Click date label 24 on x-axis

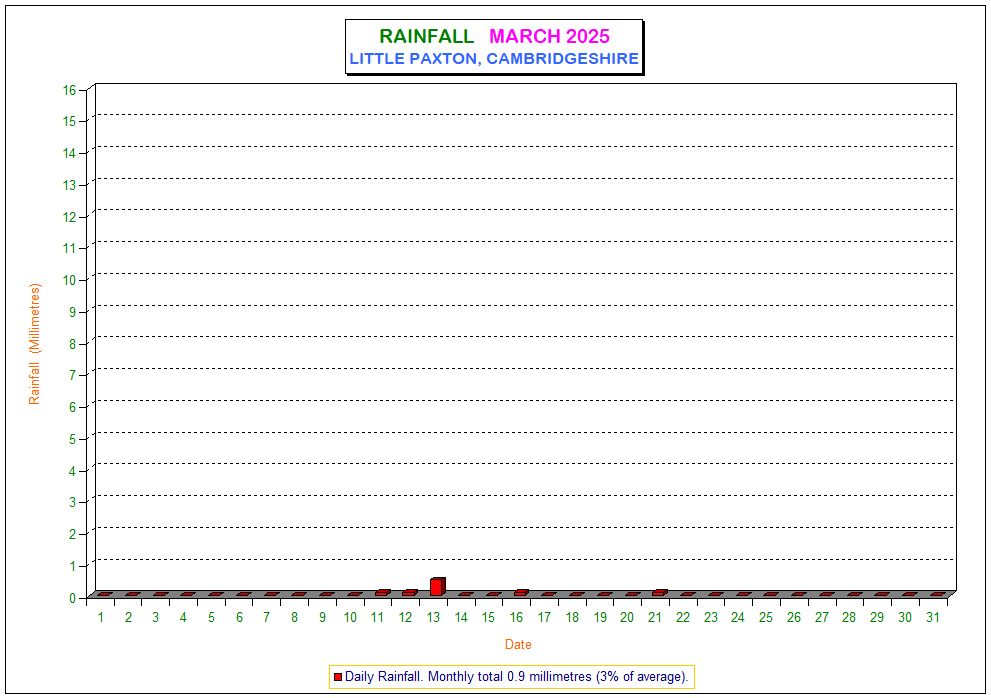(x=738, y=618)
